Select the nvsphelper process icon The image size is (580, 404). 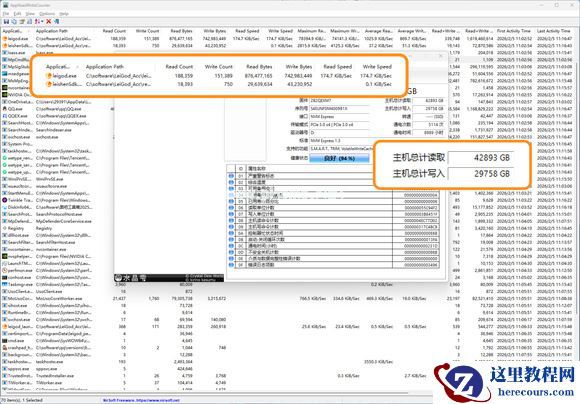(5, 256)
